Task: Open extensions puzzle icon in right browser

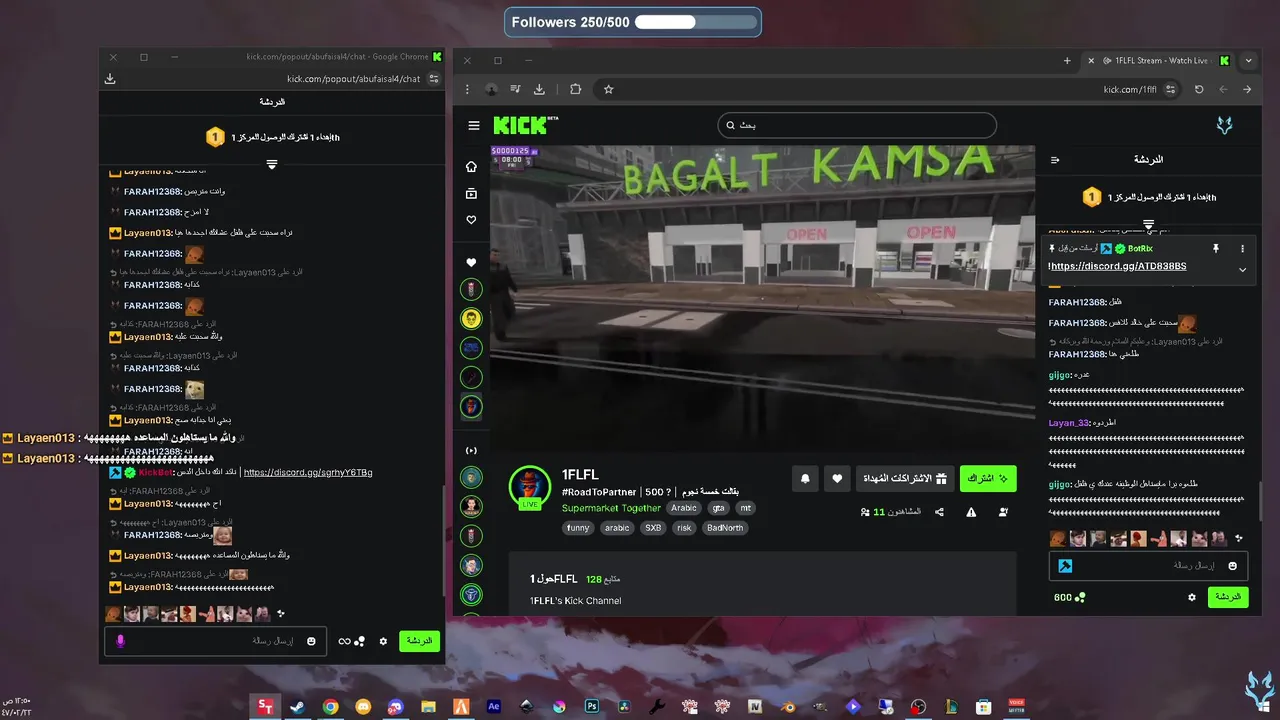Action: click(575, 89)
